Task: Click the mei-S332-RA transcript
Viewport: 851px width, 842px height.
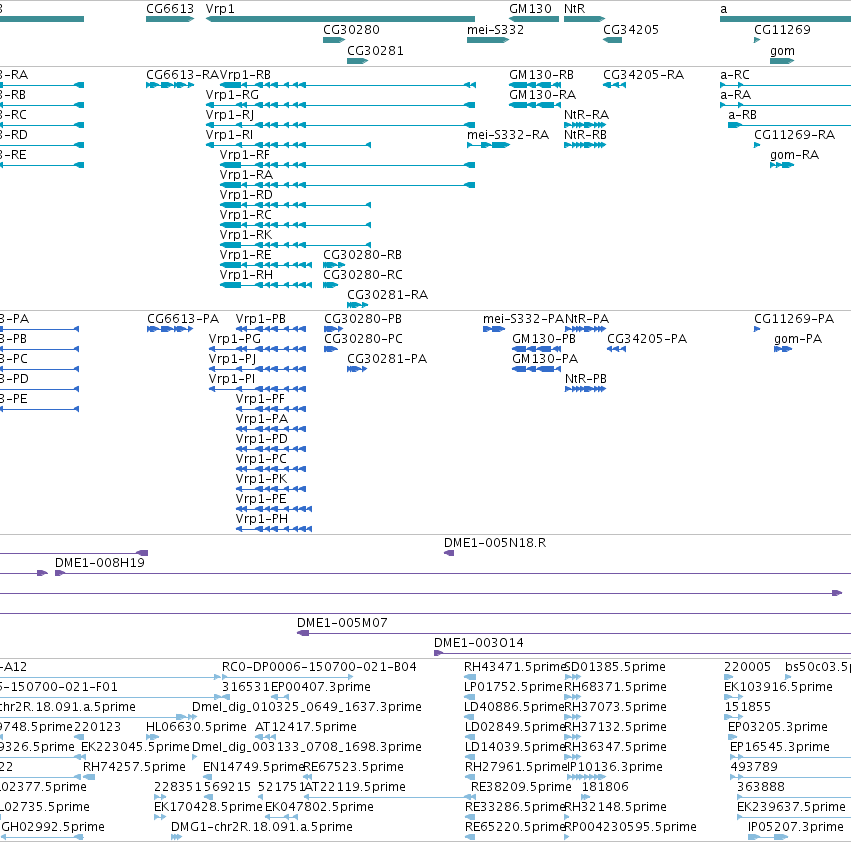Action: [507, 135]
